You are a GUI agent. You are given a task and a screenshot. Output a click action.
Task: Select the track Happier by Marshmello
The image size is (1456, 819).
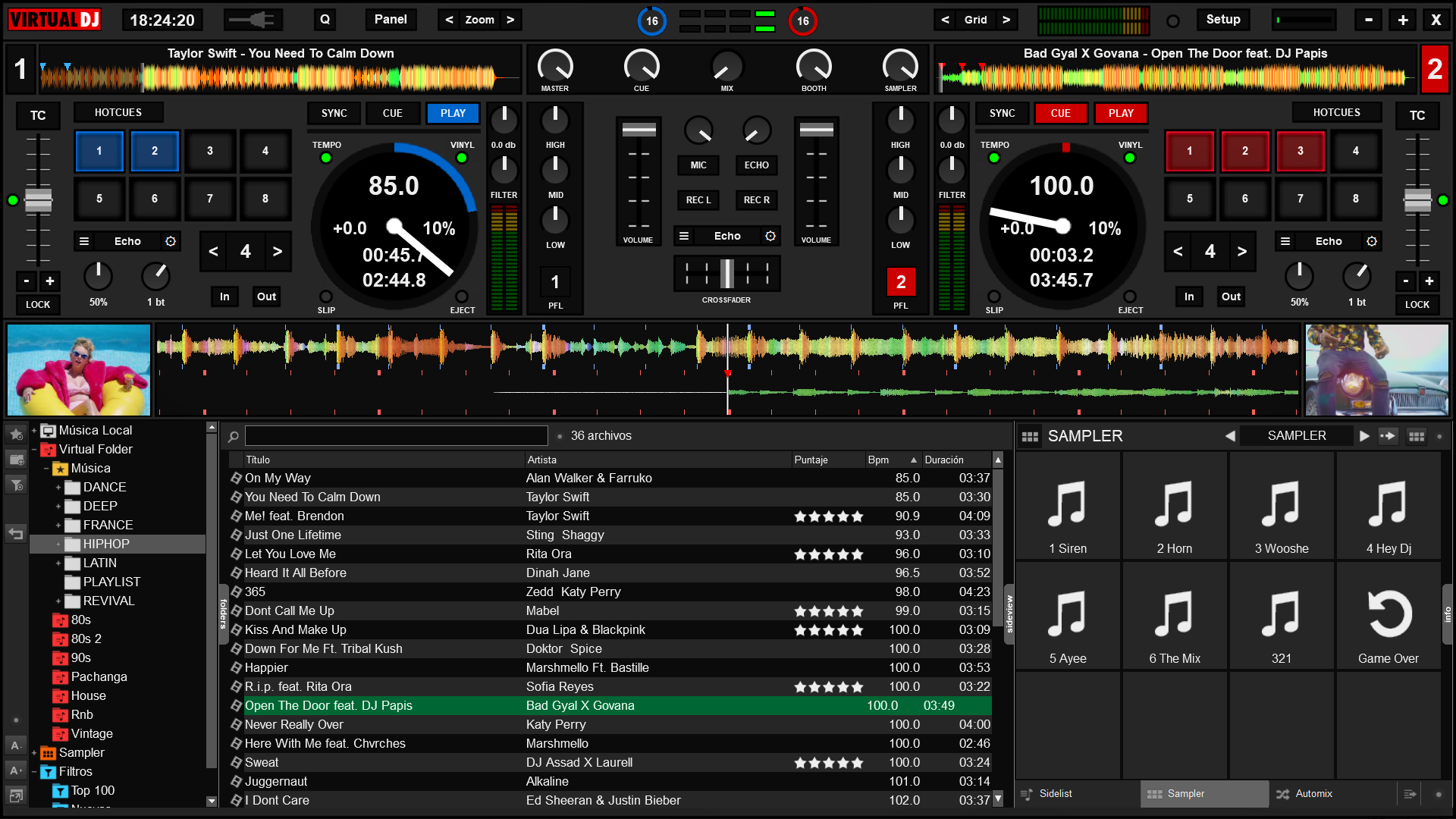(266, 668)
